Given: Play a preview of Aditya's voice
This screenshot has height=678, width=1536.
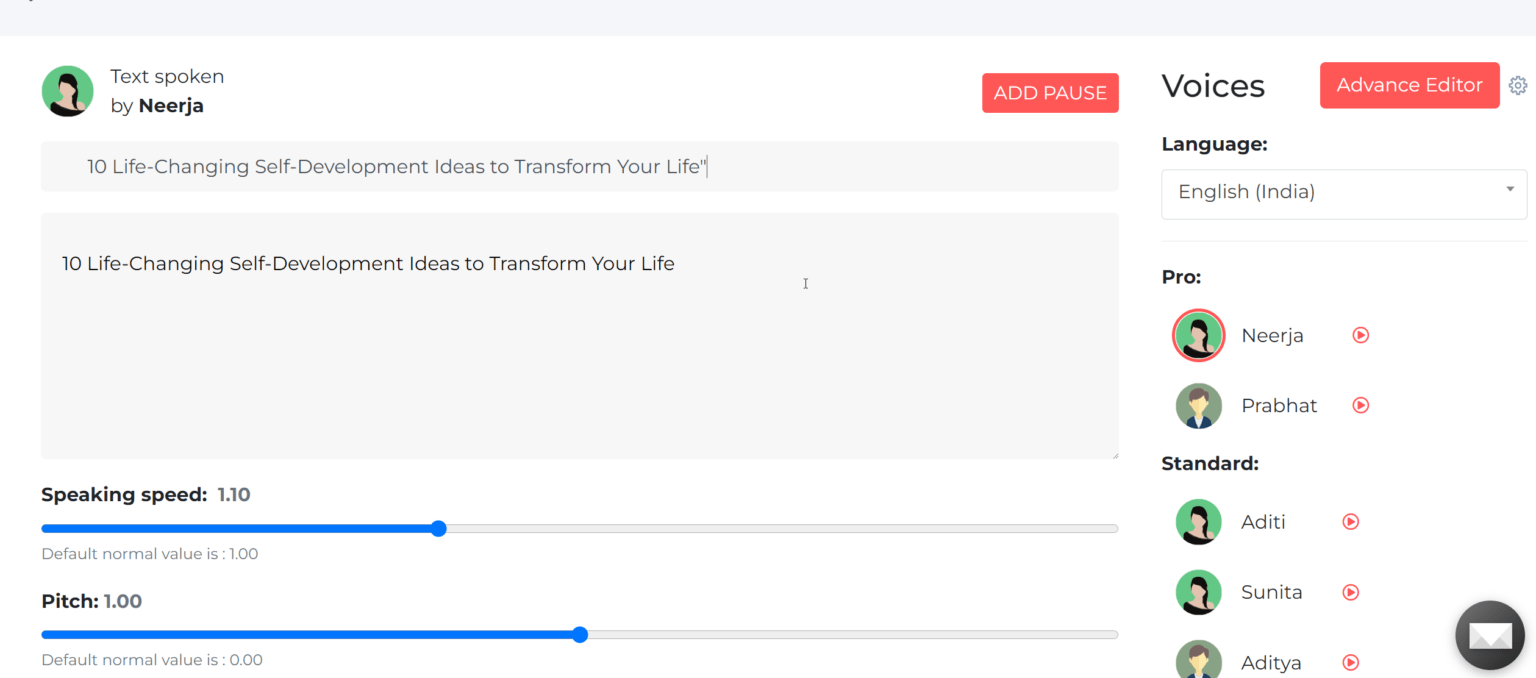Looking at the screenshot, I should [1351, 662].
